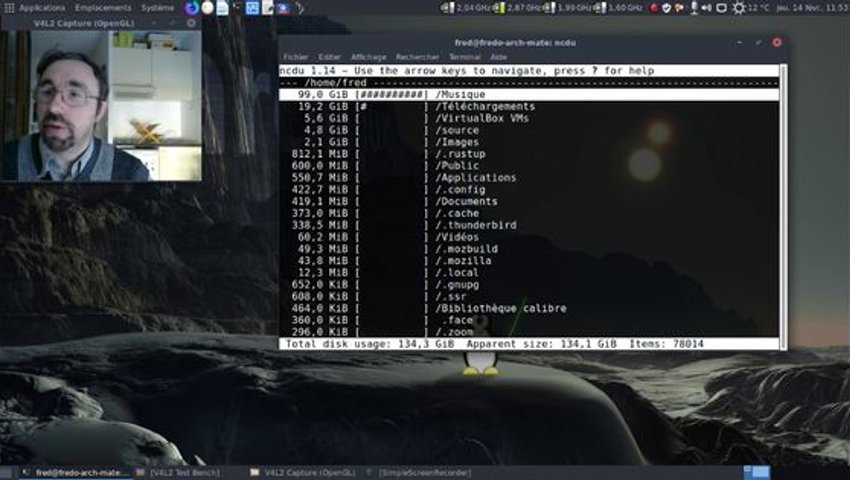Select the /.mozbuild row in ncdu
Viewport: 850px width, 480px height.
[529, 249]
